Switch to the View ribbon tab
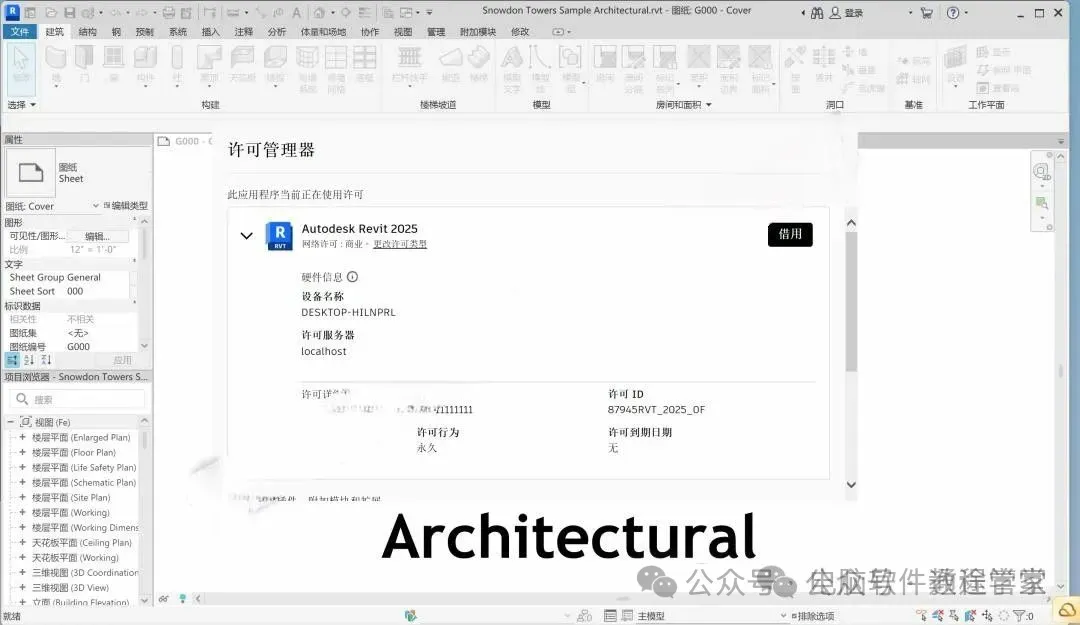Screen dimensions: 1080x625 [403, 32]
